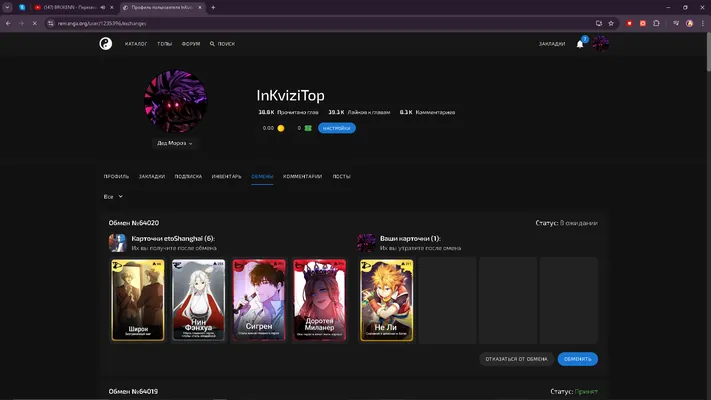The width and height of the screenshot is (711, 400).
Task: Open the browser extensions puzzle icon
Action: [656, 23]
